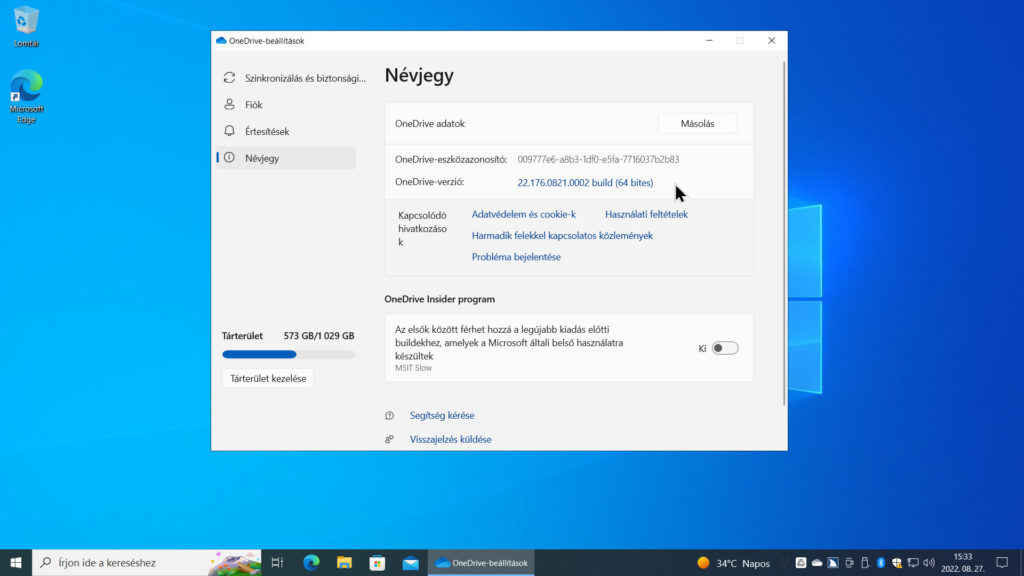The width and height of the screenshot is (1024, 576).
Task: Click the OneDrive cloud tray icon
Action: [x=817, y=562]
